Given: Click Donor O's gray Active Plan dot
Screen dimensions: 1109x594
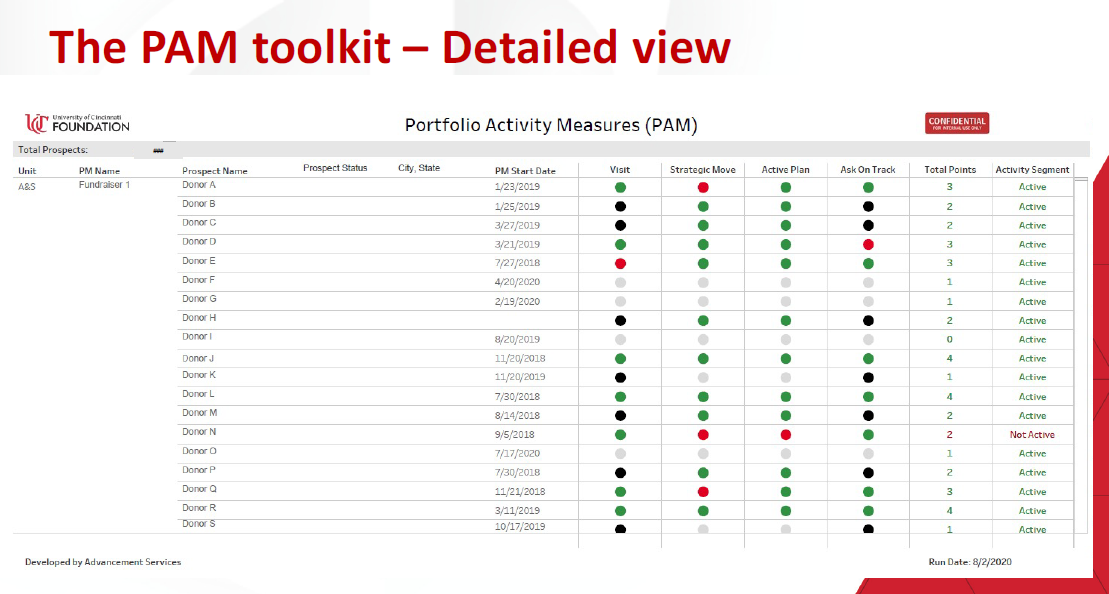Looking at the screenshot, I should 785,453.
